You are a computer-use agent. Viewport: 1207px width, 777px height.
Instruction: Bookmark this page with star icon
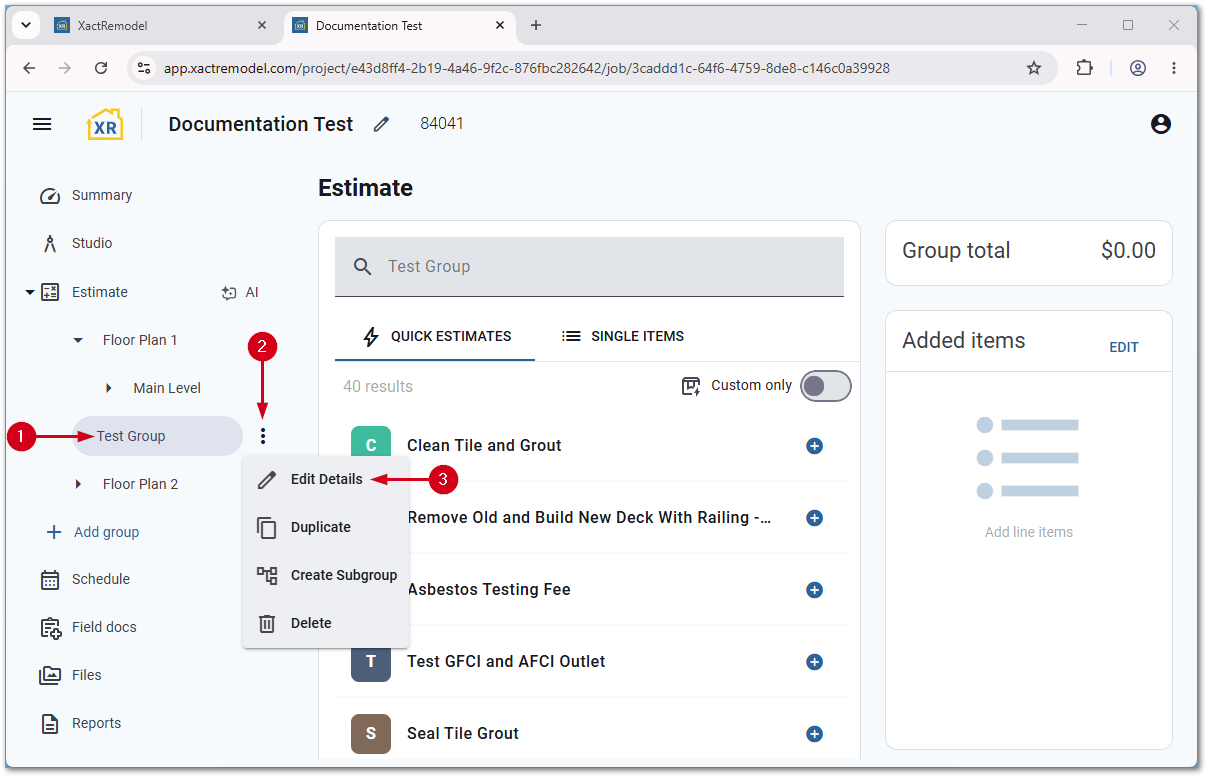pos(1034,68)
